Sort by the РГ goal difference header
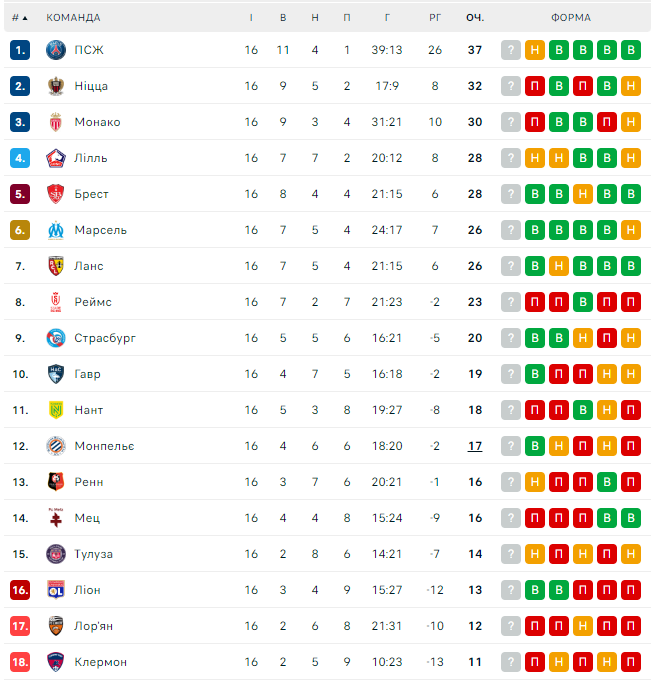 click(434, 17)
